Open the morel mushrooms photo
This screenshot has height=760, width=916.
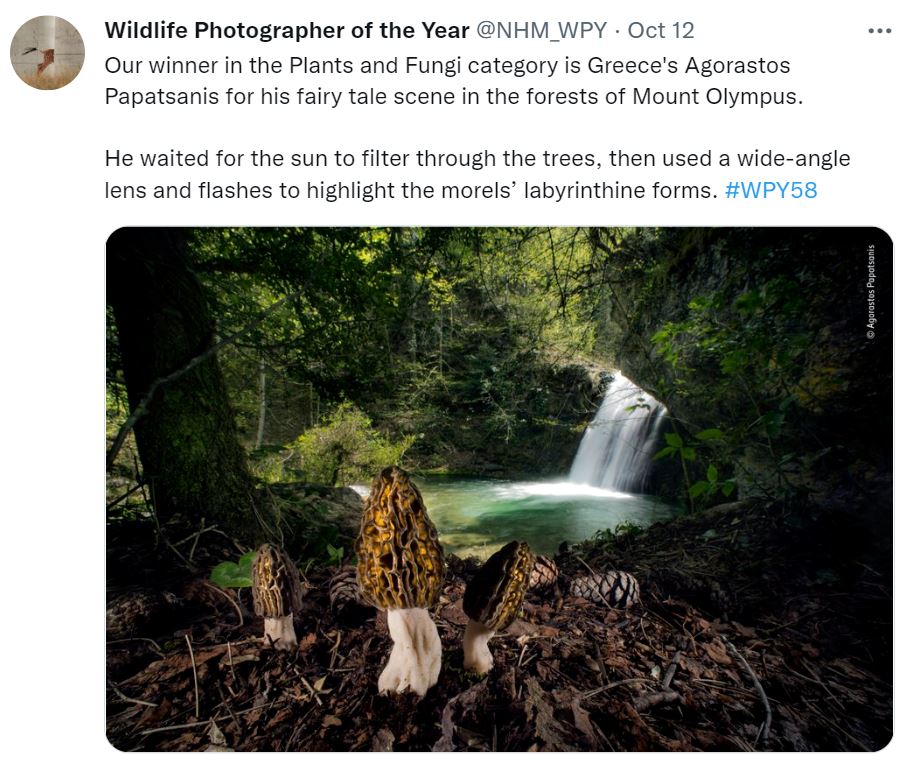pos(499,489)
